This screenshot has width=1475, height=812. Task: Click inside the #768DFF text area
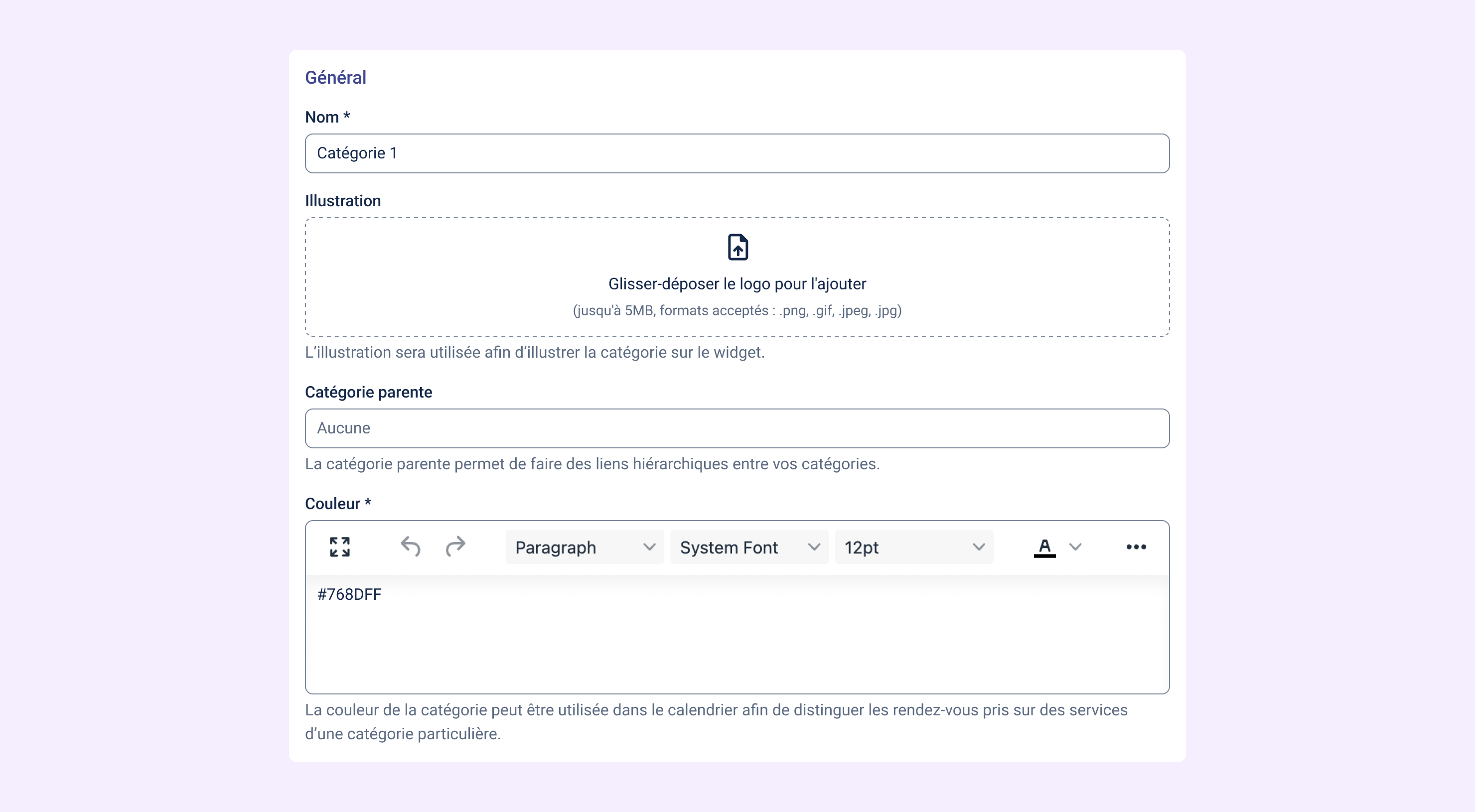pos(737,634)
